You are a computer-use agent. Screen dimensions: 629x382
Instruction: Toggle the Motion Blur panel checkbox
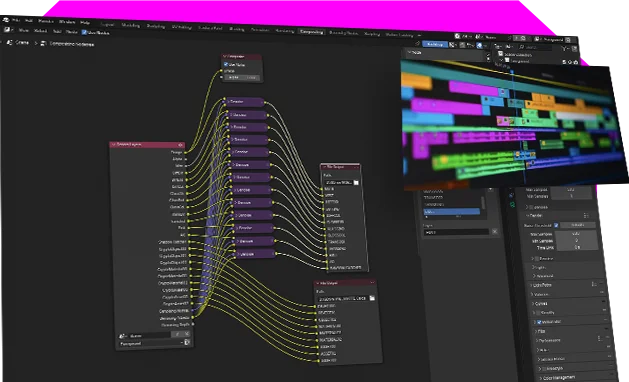coord(539,322)
